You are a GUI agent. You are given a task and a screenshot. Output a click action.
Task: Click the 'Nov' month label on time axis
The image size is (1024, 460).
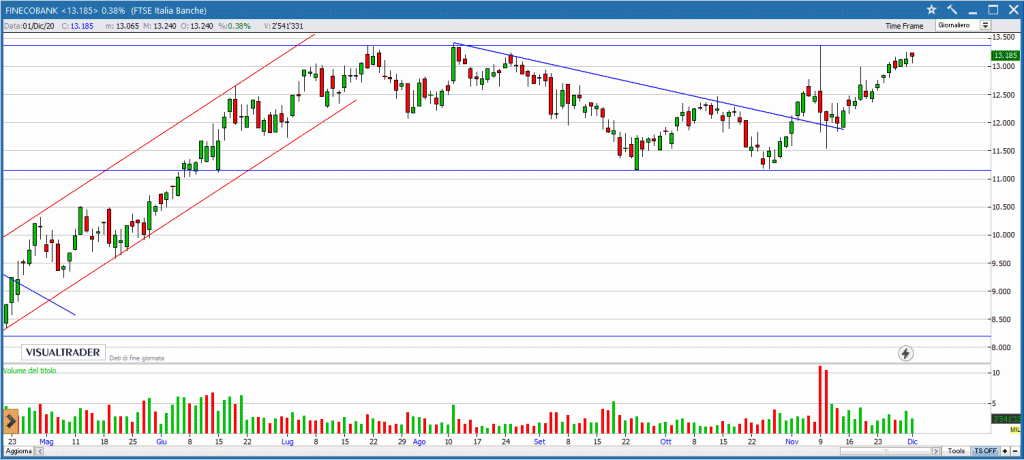point(792,442)
